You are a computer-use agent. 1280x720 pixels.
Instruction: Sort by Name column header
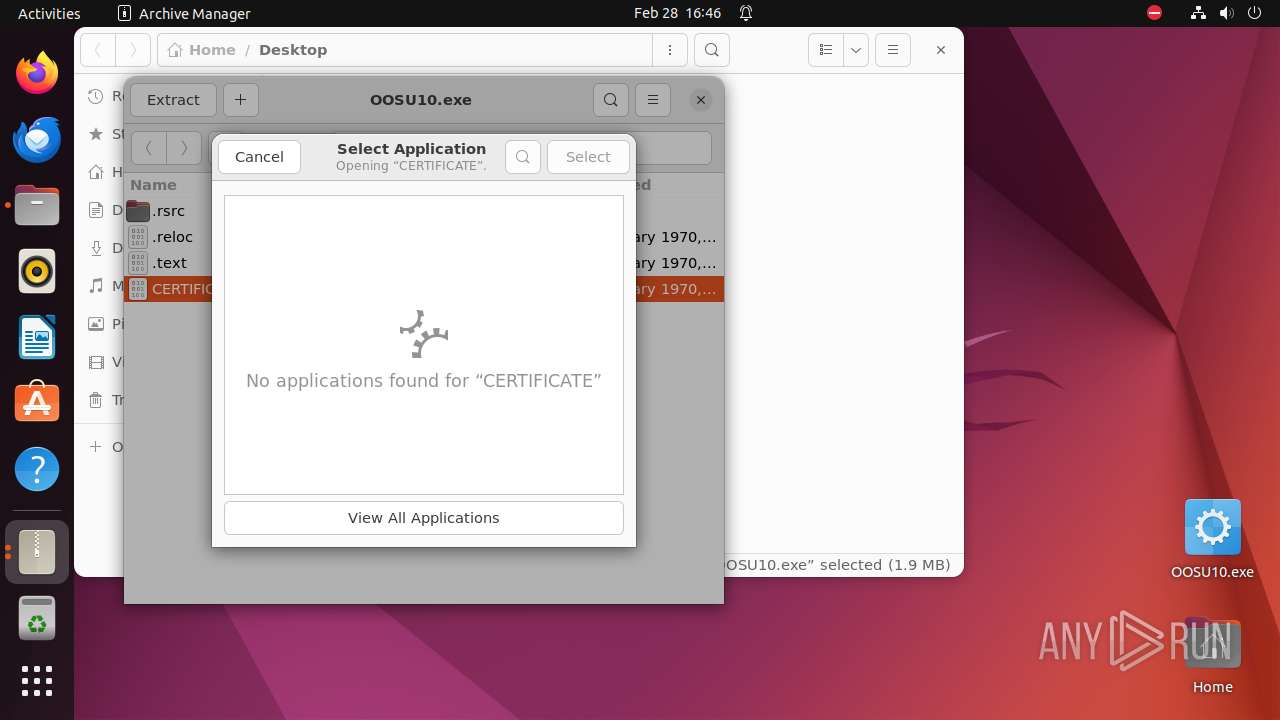(x=153, y=185)
